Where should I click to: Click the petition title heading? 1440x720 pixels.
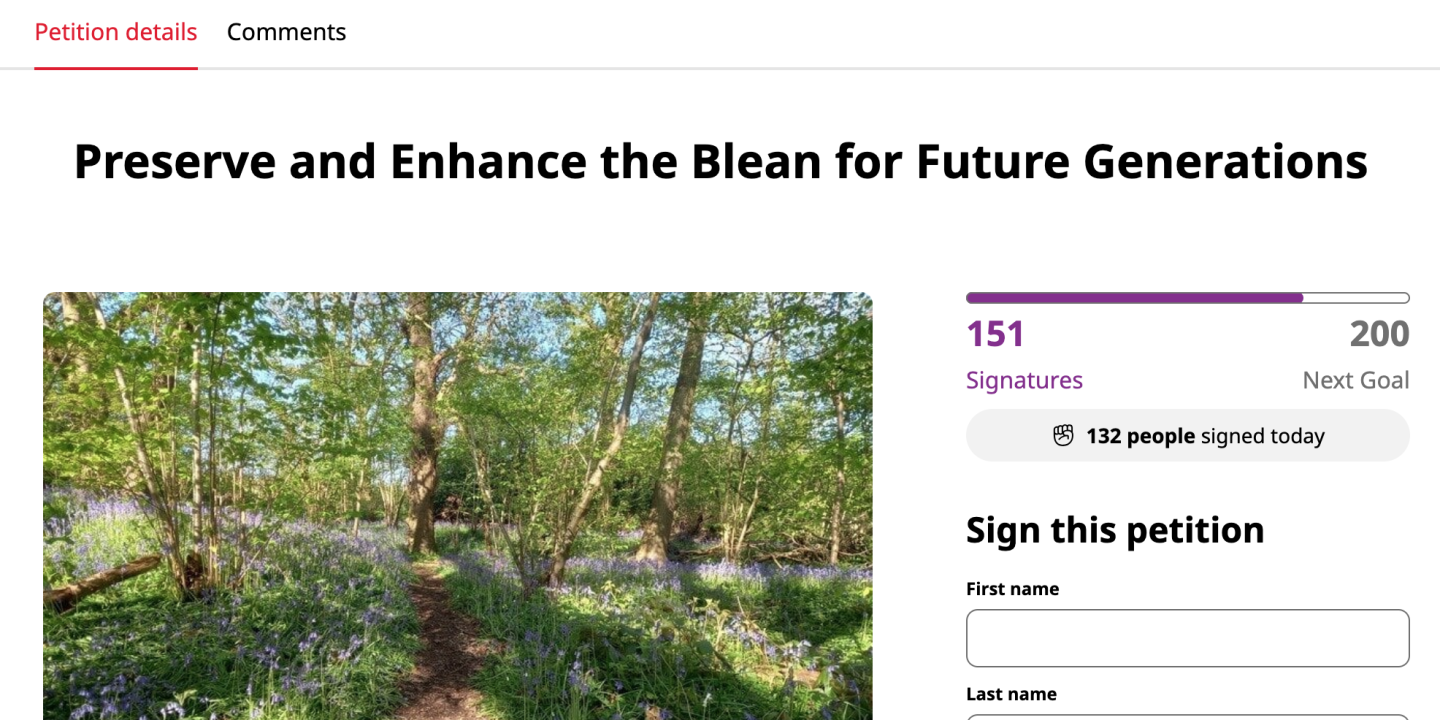pyautogui.click(x=719, y=161)
